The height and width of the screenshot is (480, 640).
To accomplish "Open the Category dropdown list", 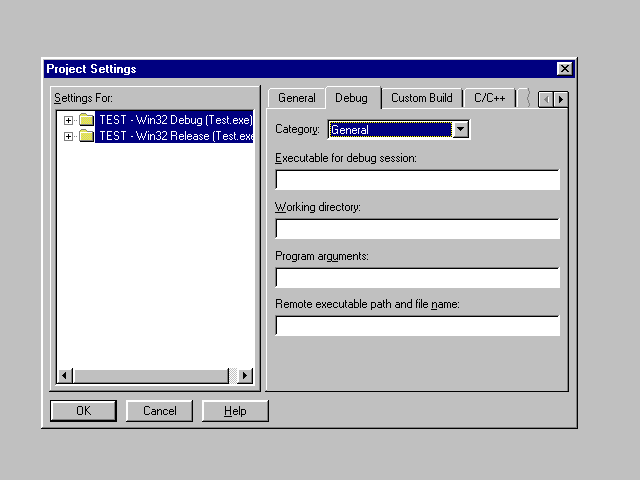I will click(x=460, y=129).
